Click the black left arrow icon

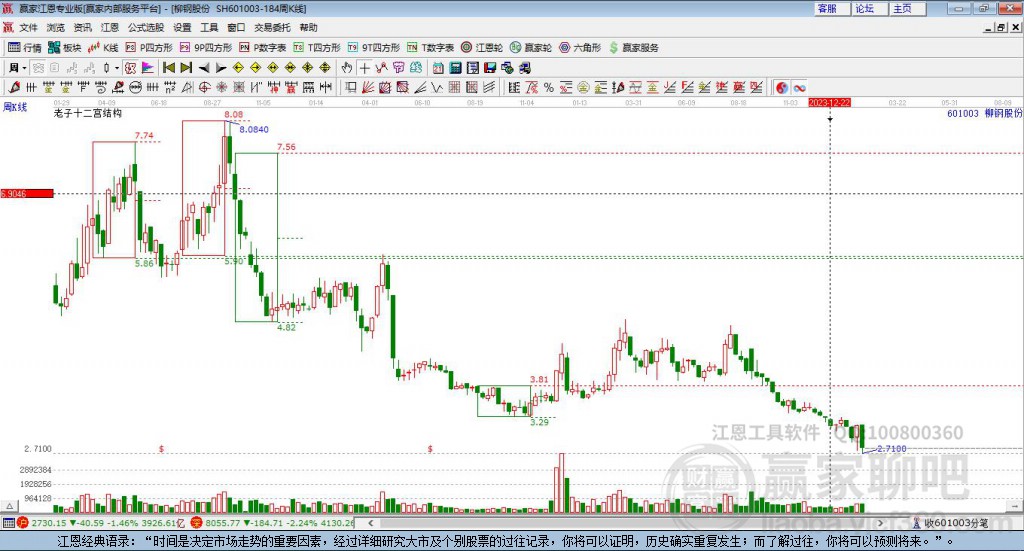(x=204, y=68)
